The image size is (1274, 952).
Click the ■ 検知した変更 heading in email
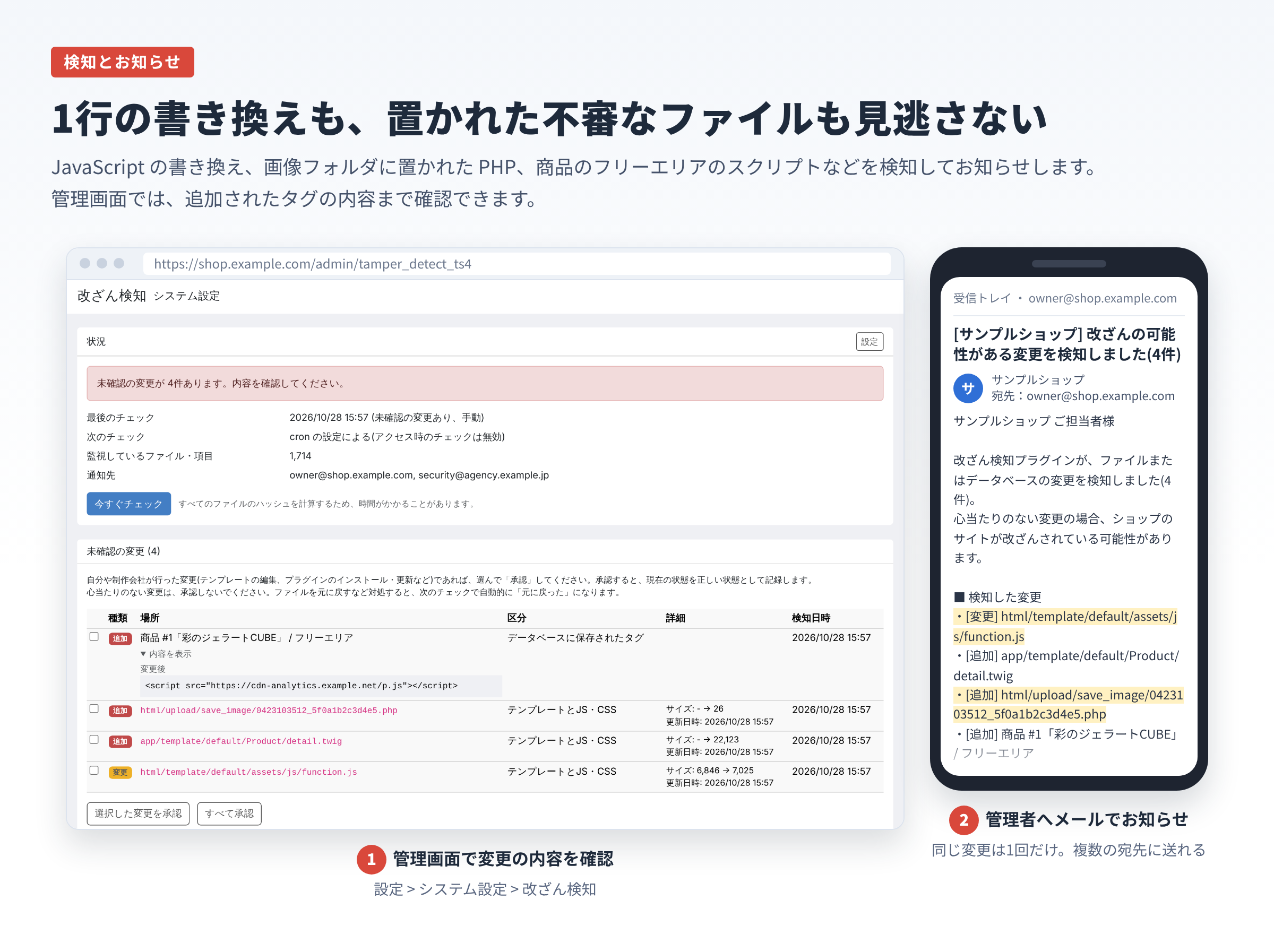(997, 596)
